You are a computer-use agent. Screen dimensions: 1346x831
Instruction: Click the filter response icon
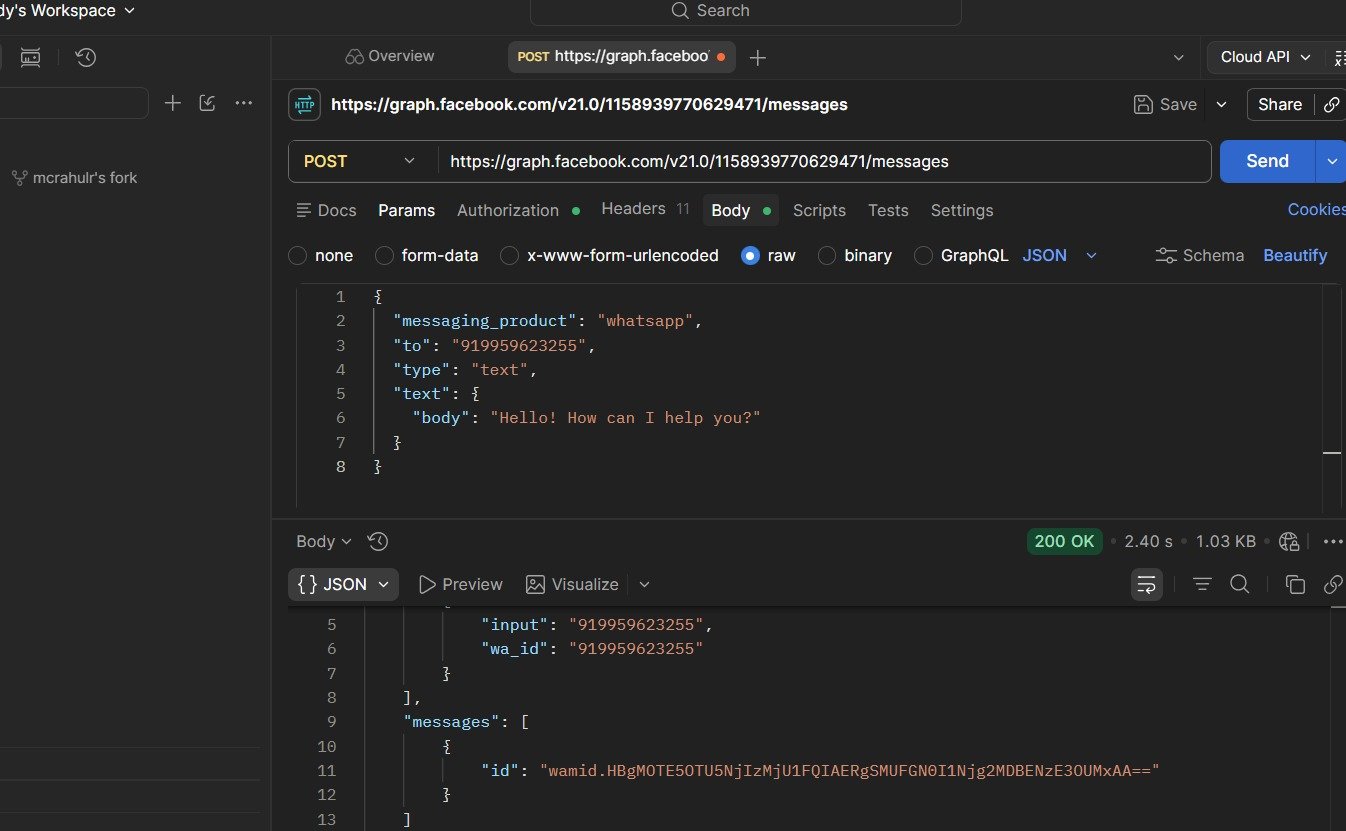pos(1202,584)
